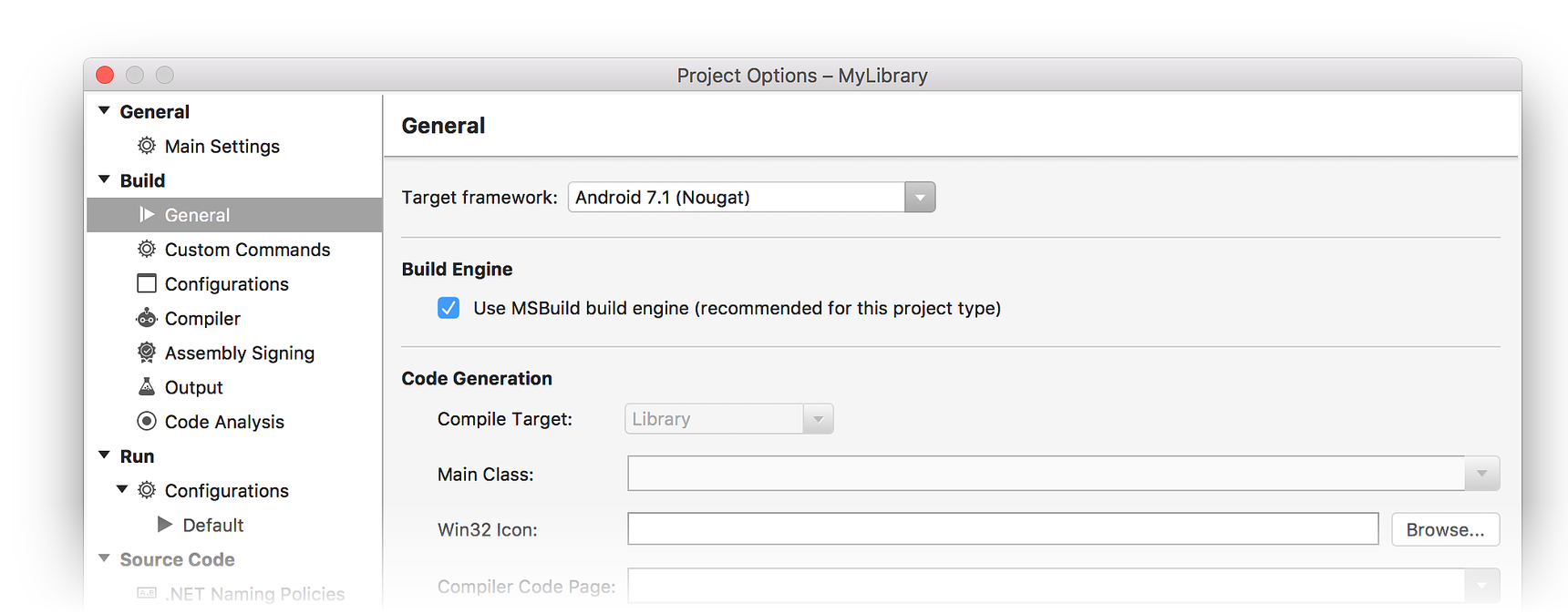Screen dimensions: 1568x614
Task: Toggle Use MSBuild build engine checkbox
Action: click(449, 308)
